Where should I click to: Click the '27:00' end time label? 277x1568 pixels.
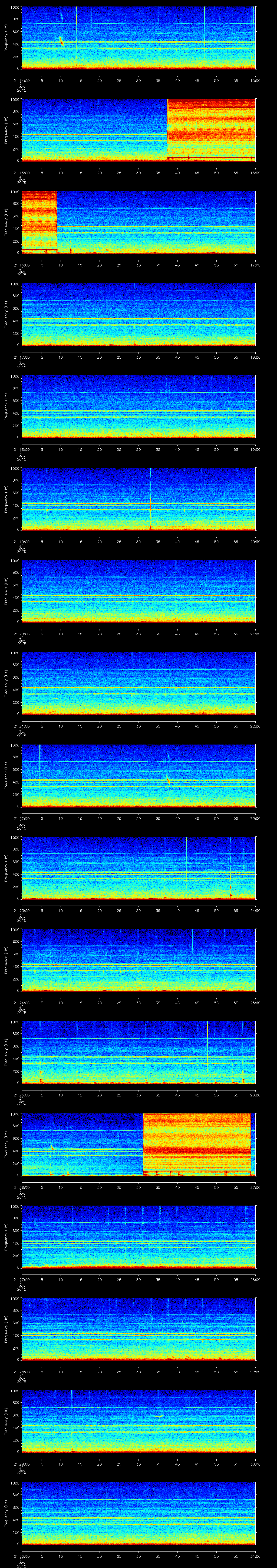pyautogui.click(x=255, y=1187)
